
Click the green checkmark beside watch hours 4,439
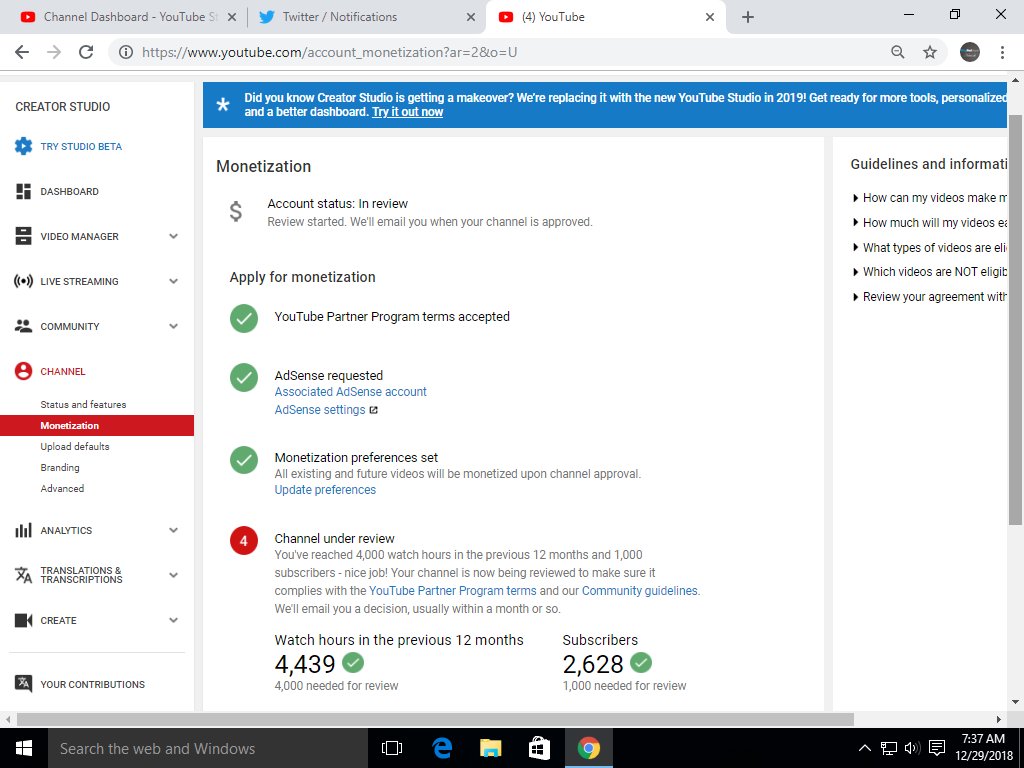tap(353, 663)
